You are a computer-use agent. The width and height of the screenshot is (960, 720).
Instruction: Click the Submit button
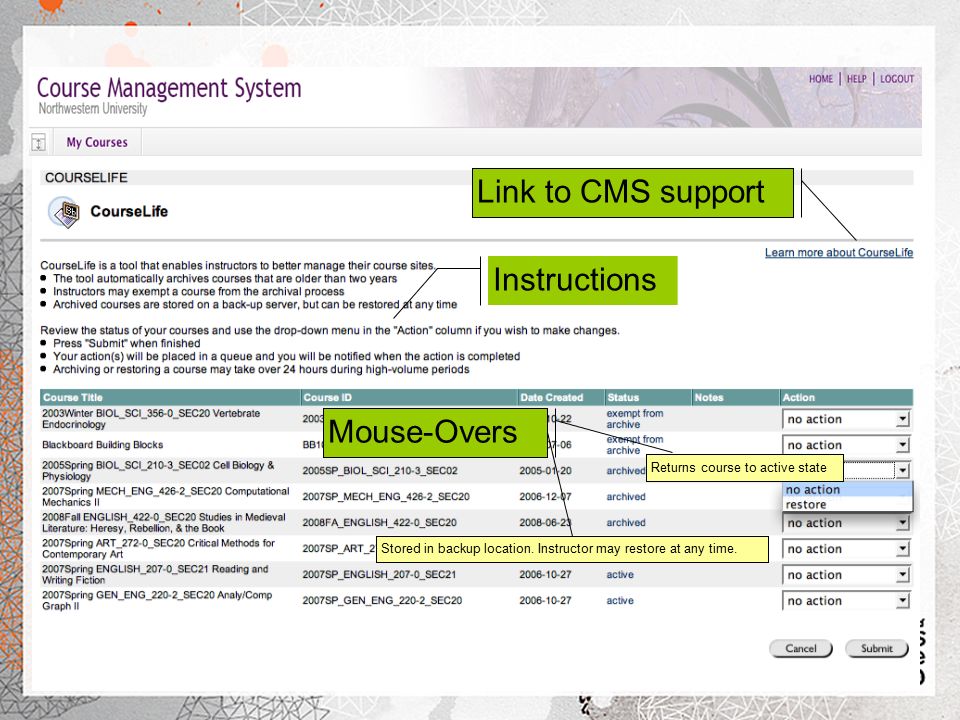click(877, 648)
